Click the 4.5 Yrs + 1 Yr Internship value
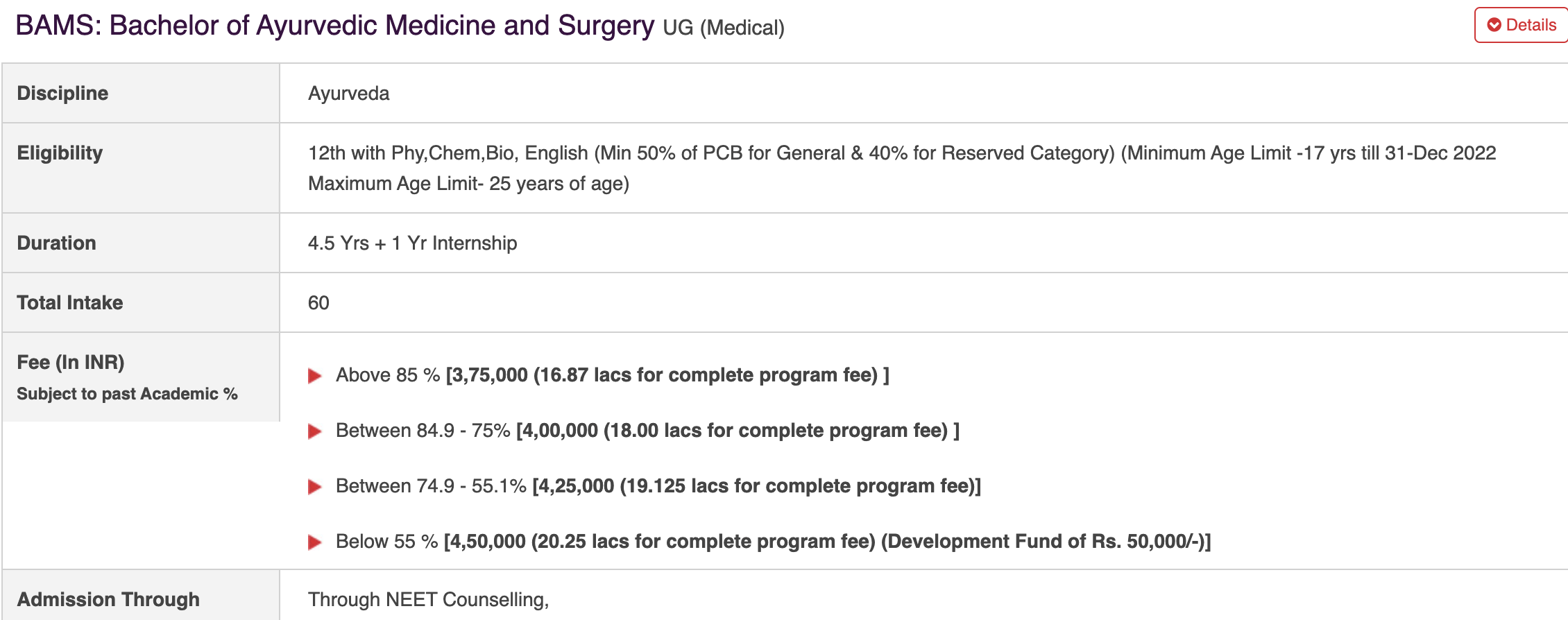The width and height of the screenshot is (1568, 620). tap(412, 243)
